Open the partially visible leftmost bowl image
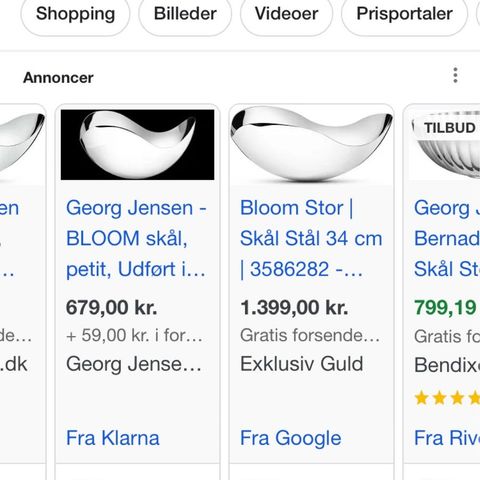480x480 pixels. [x=22, y=145]
